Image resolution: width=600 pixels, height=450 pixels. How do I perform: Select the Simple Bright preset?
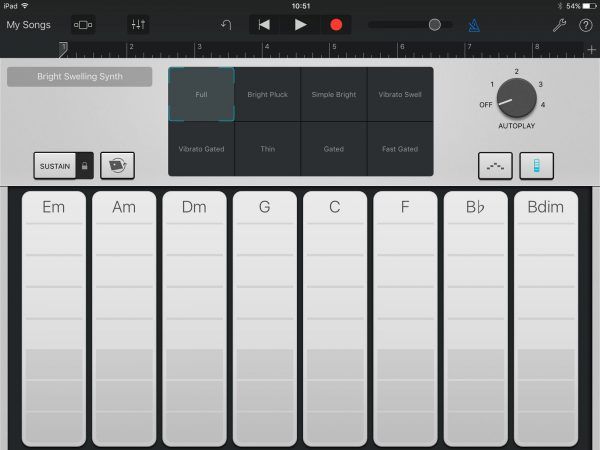[334, 95]
